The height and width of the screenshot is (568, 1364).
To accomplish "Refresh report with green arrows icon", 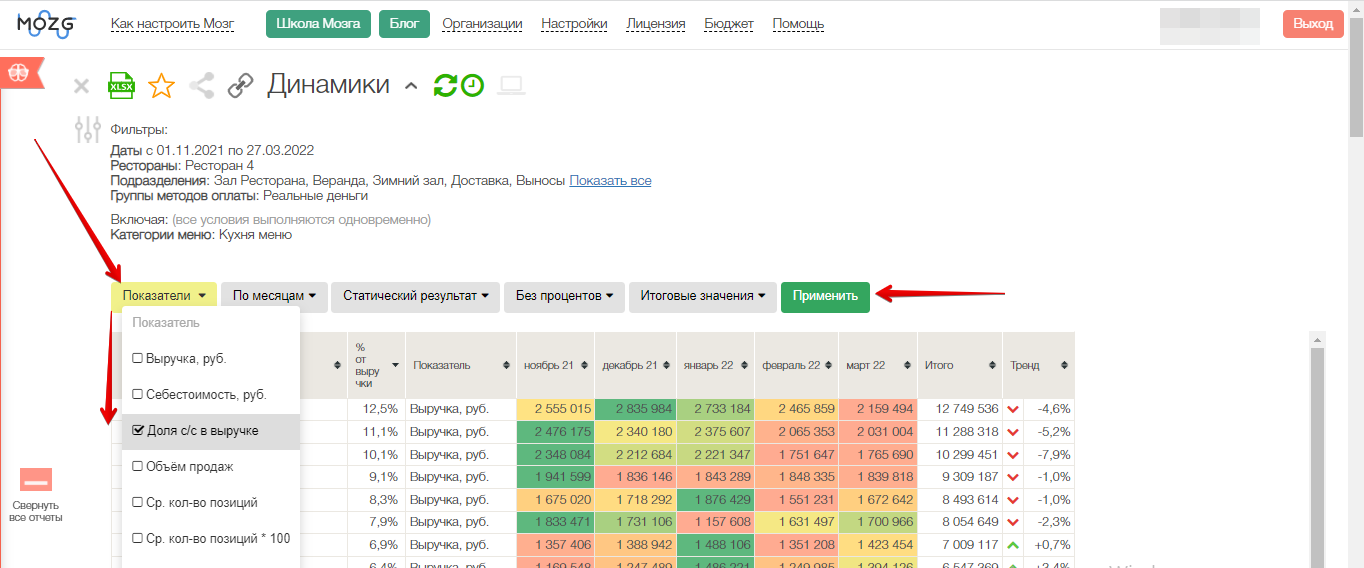I will (x=445, y=86).
